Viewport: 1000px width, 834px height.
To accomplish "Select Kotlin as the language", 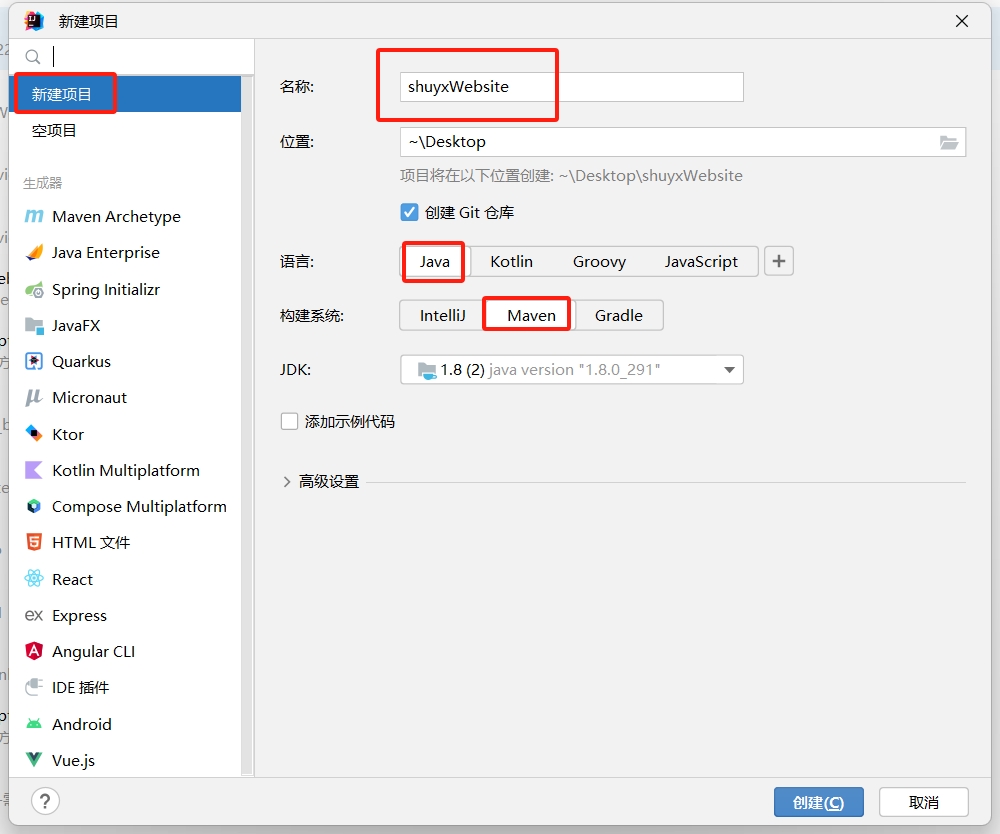I will pos(511,261).
